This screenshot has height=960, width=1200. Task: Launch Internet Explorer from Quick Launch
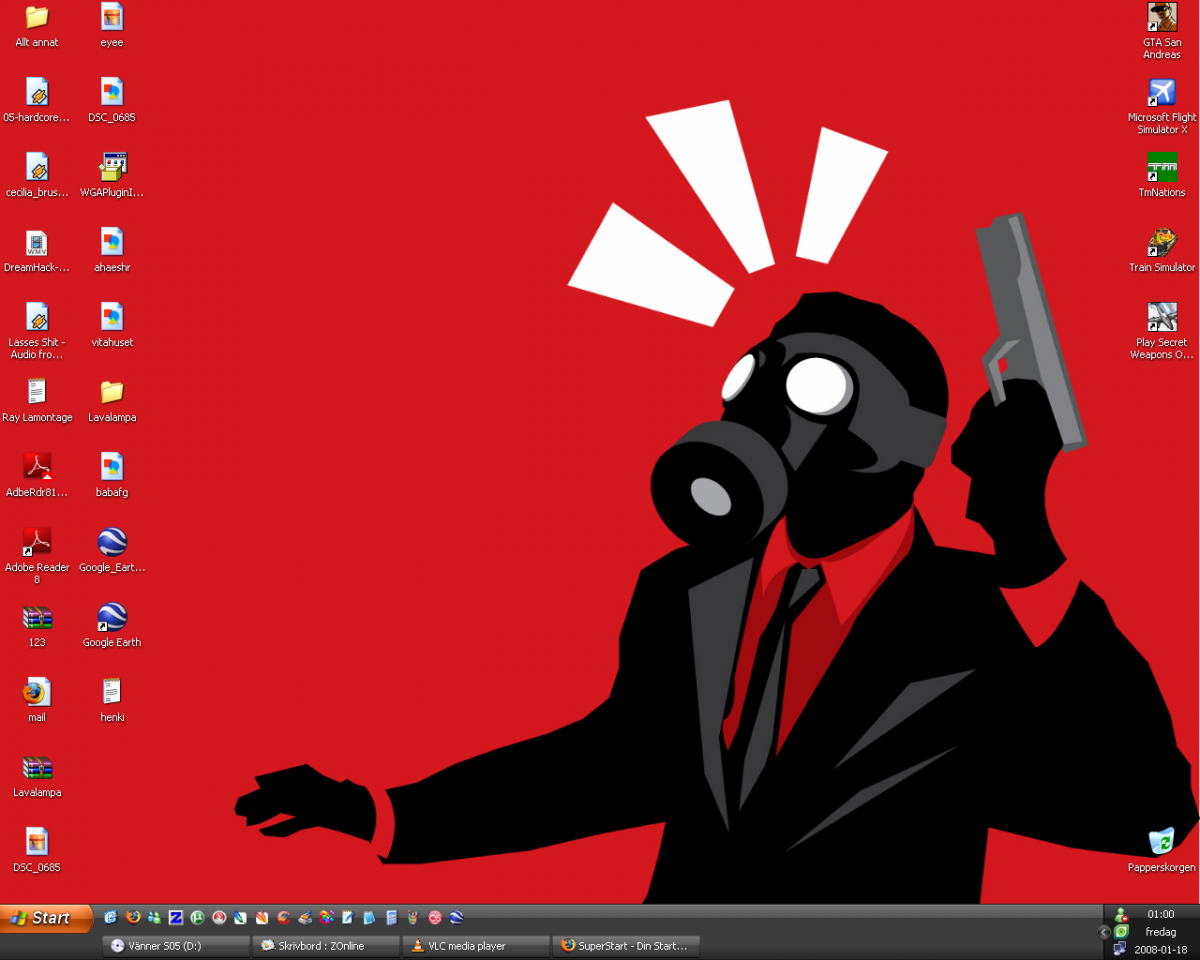pos(111,917)
